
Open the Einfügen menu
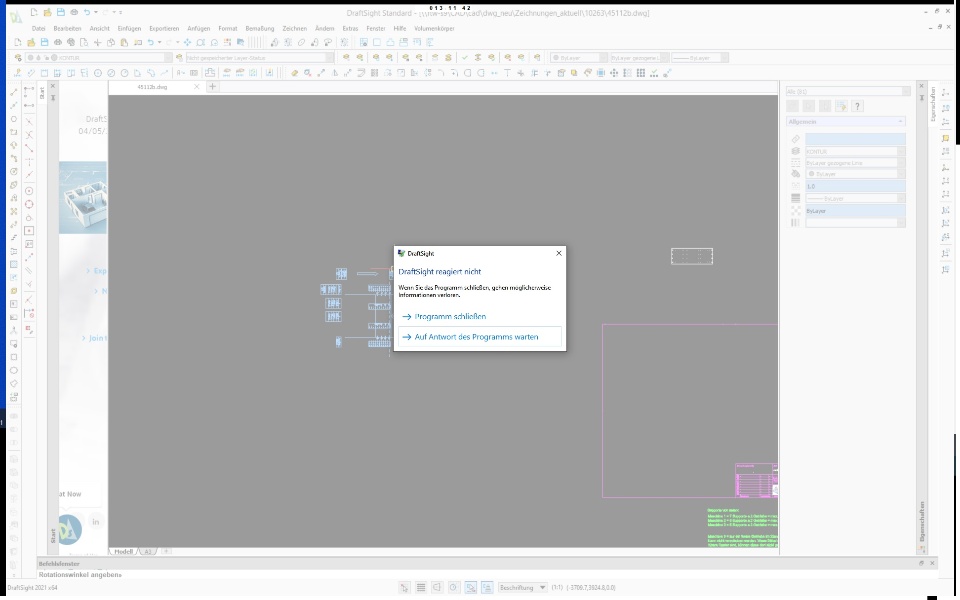129,28
